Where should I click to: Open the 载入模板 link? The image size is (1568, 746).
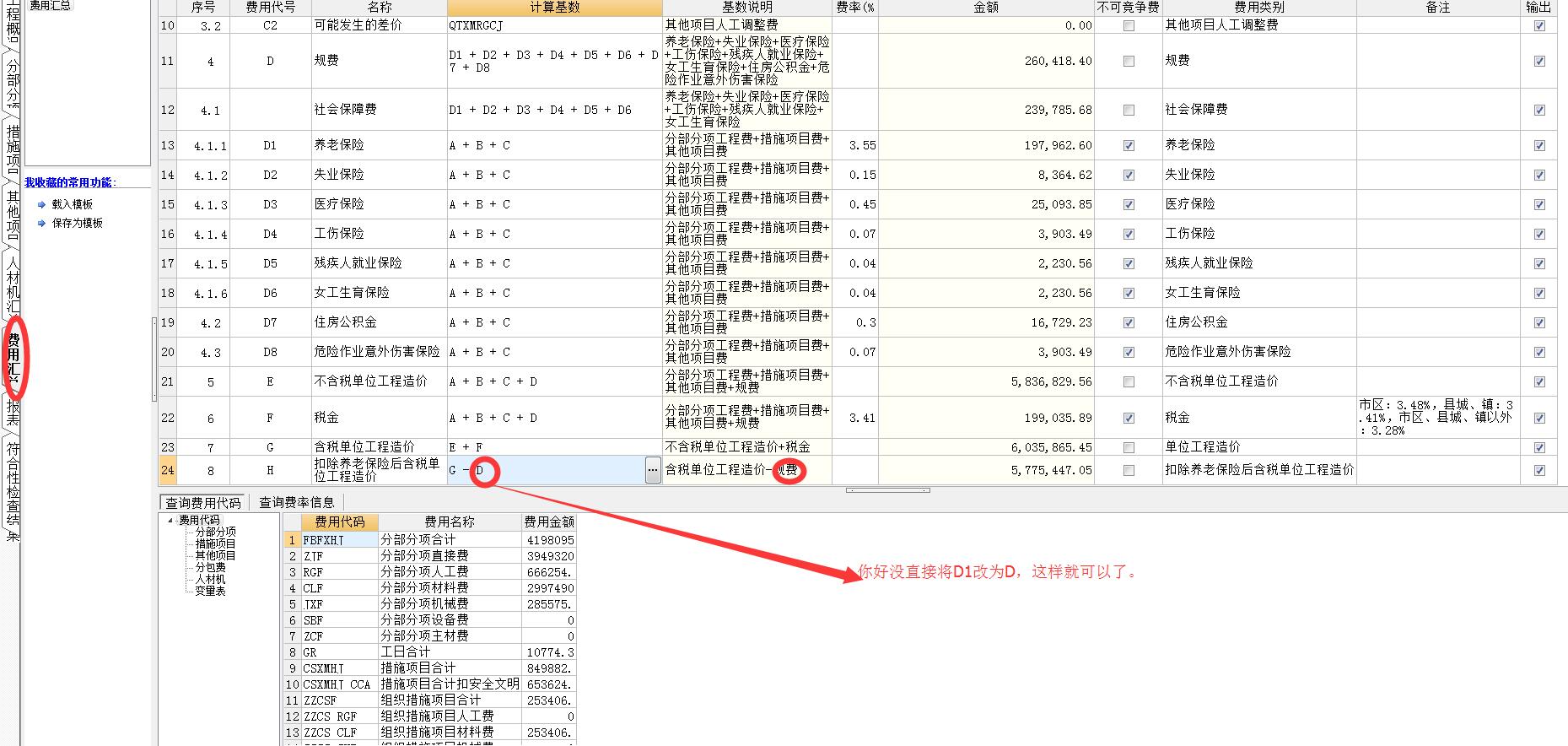point(73,204)
